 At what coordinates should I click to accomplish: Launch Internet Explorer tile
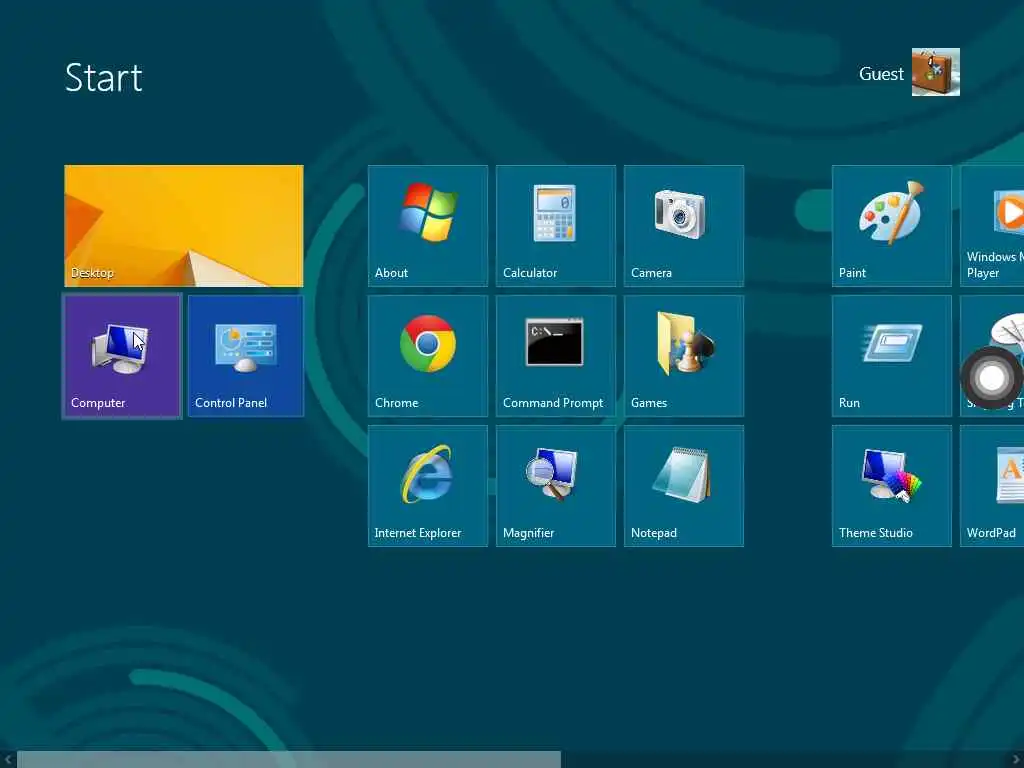point(428,486)
